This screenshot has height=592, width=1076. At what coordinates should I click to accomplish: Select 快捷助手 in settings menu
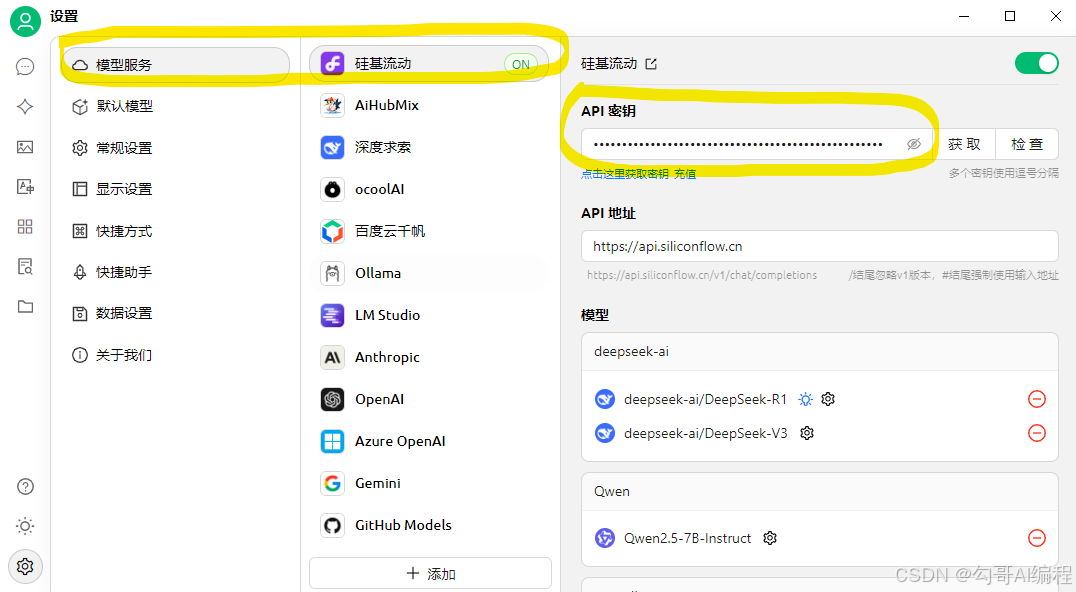175,272
